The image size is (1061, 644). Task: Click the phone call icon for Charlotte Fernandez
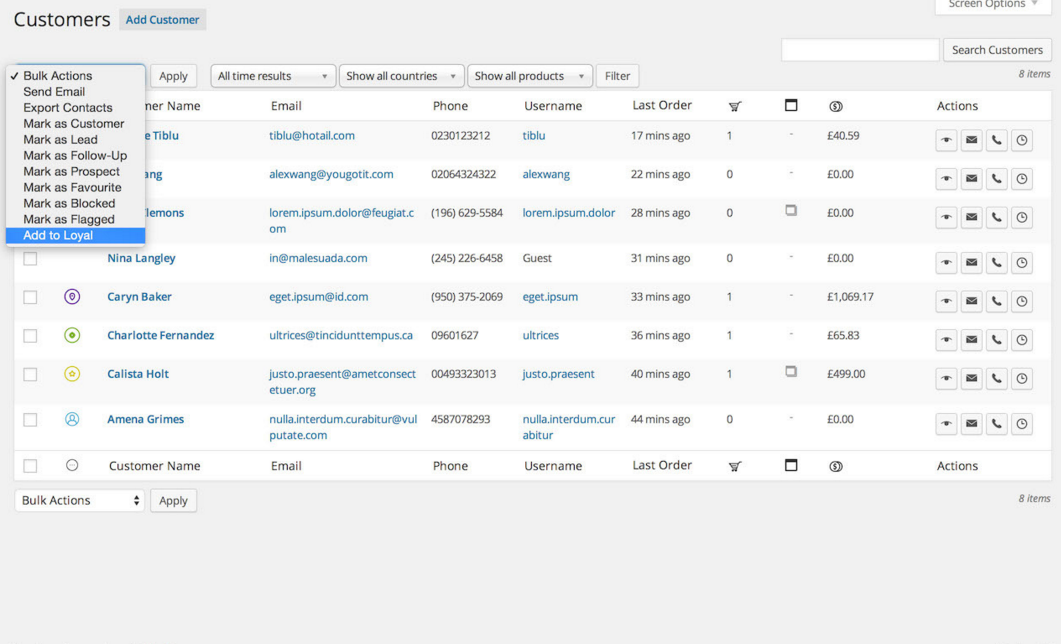click(x=996, y=340)
